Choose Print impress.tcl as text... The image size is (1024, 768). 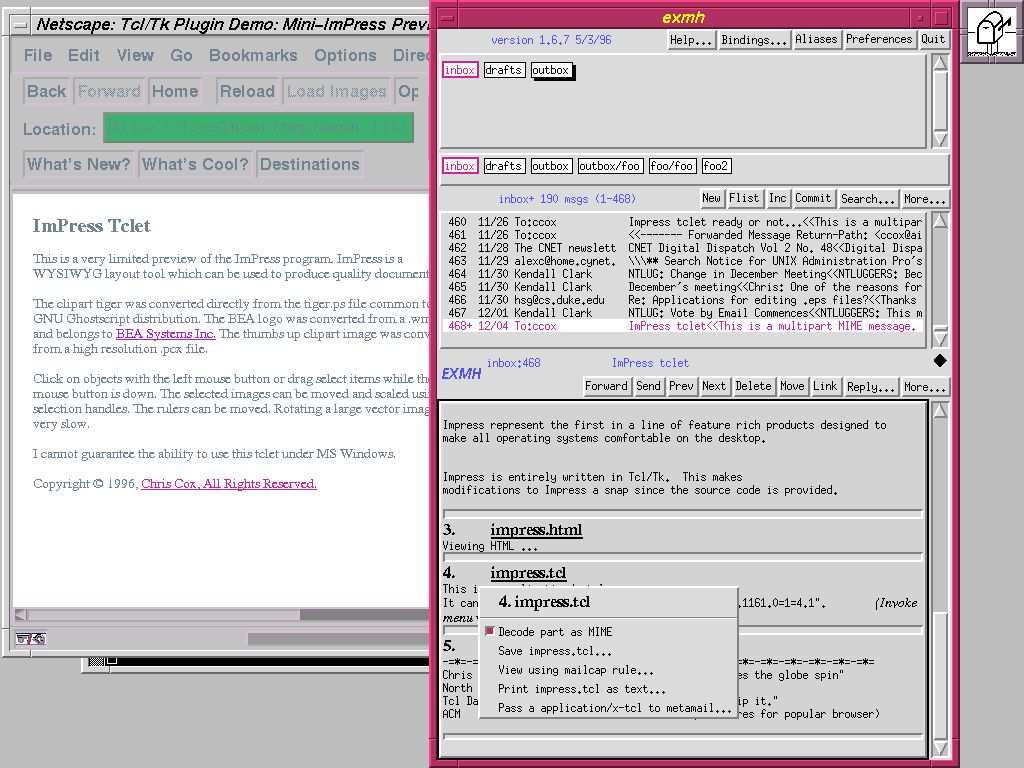click(x=581, y=689)
